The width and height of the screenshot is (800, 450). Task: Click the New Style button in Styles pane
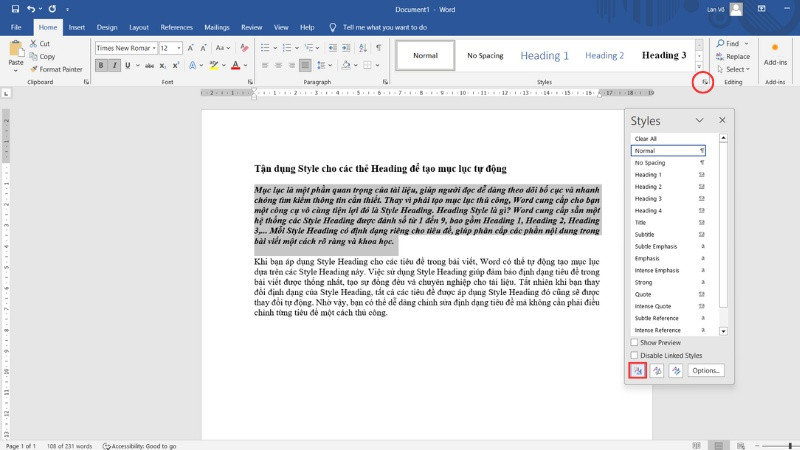point(637,370)
